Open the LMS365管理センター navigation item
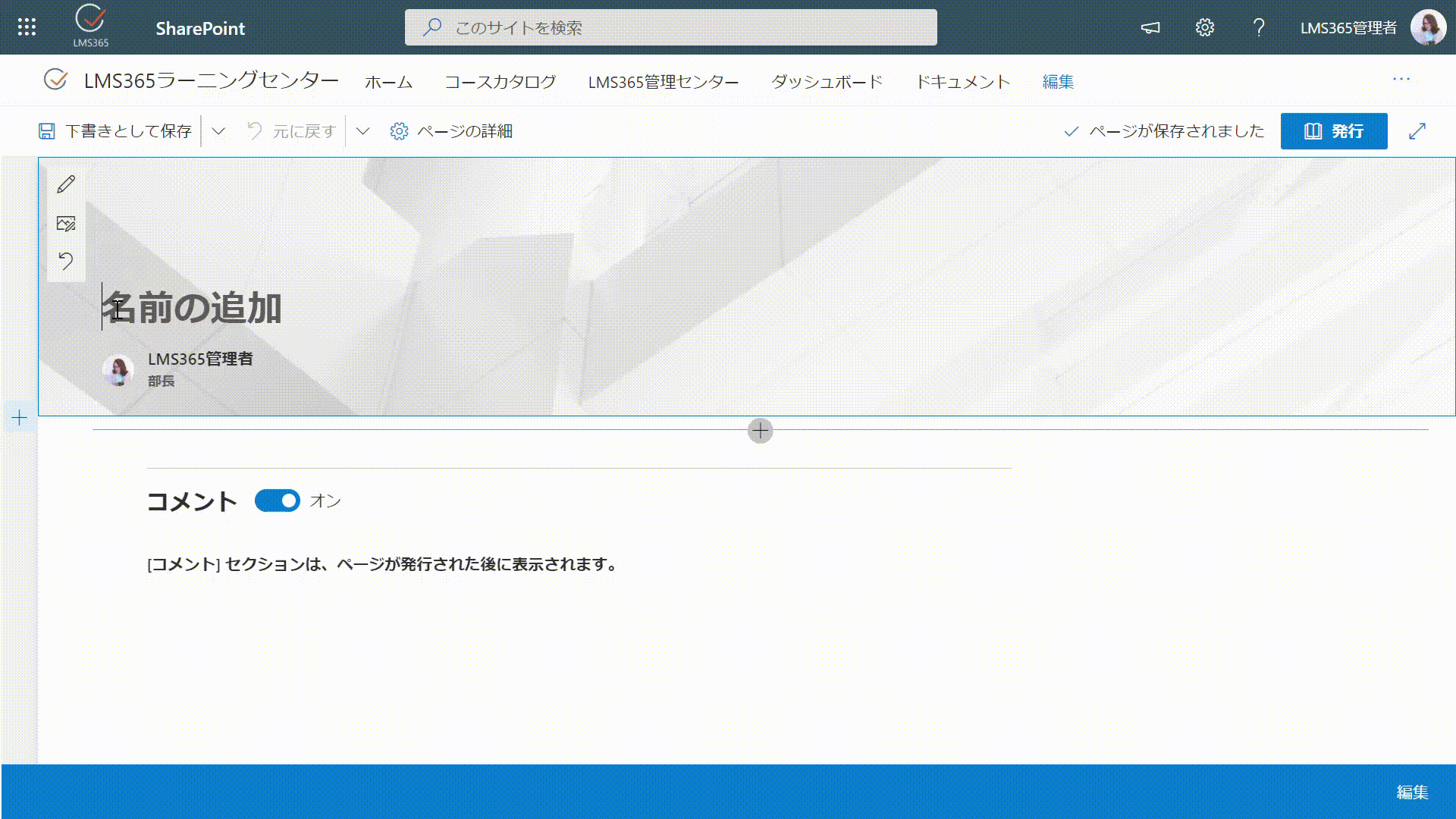Viewport: 1456px width, 819px height. pyautogui.click(x=664, y=82)
